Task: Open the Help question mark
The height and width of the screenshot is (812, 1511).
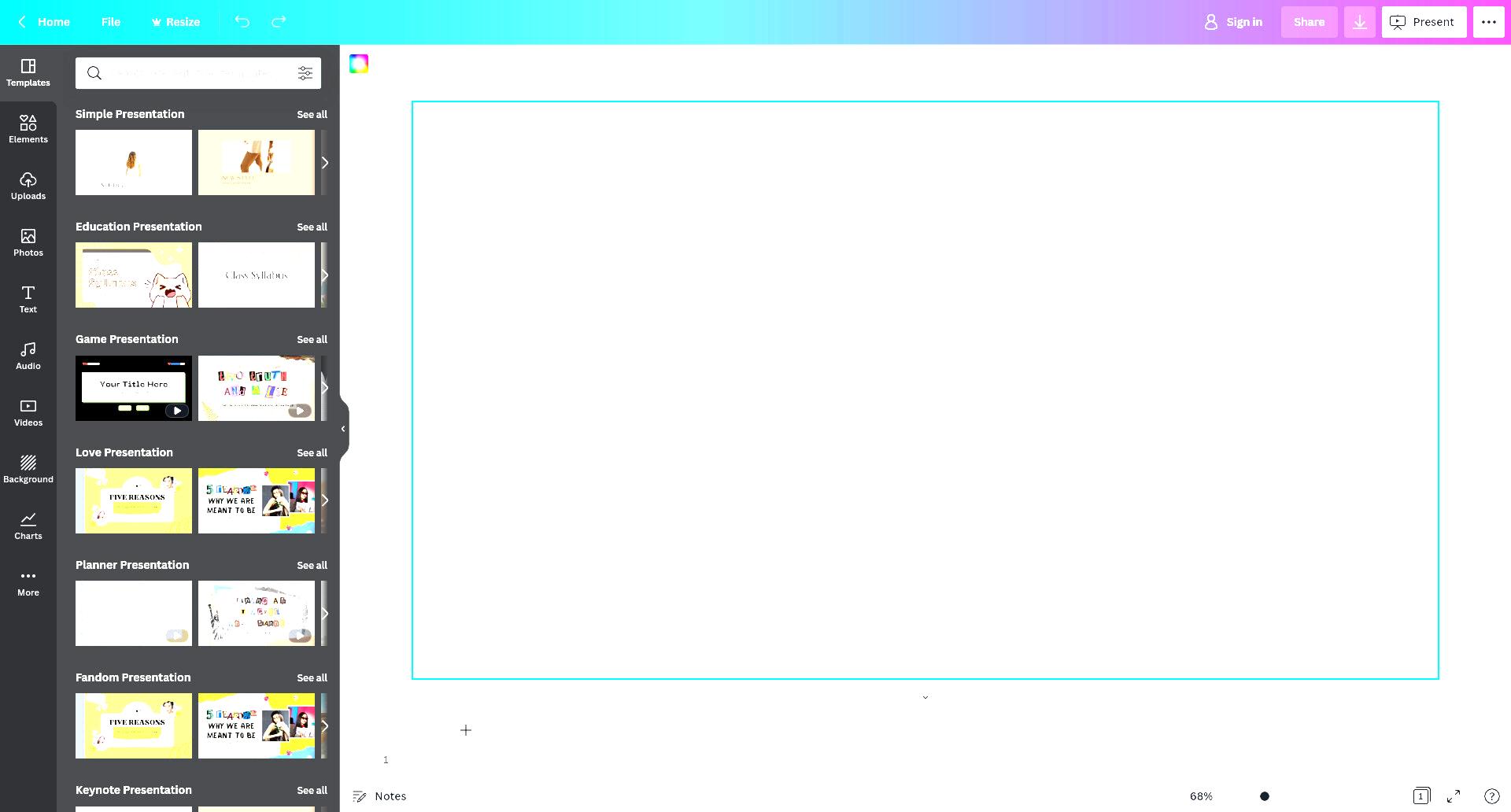Action: (1491, 796)
